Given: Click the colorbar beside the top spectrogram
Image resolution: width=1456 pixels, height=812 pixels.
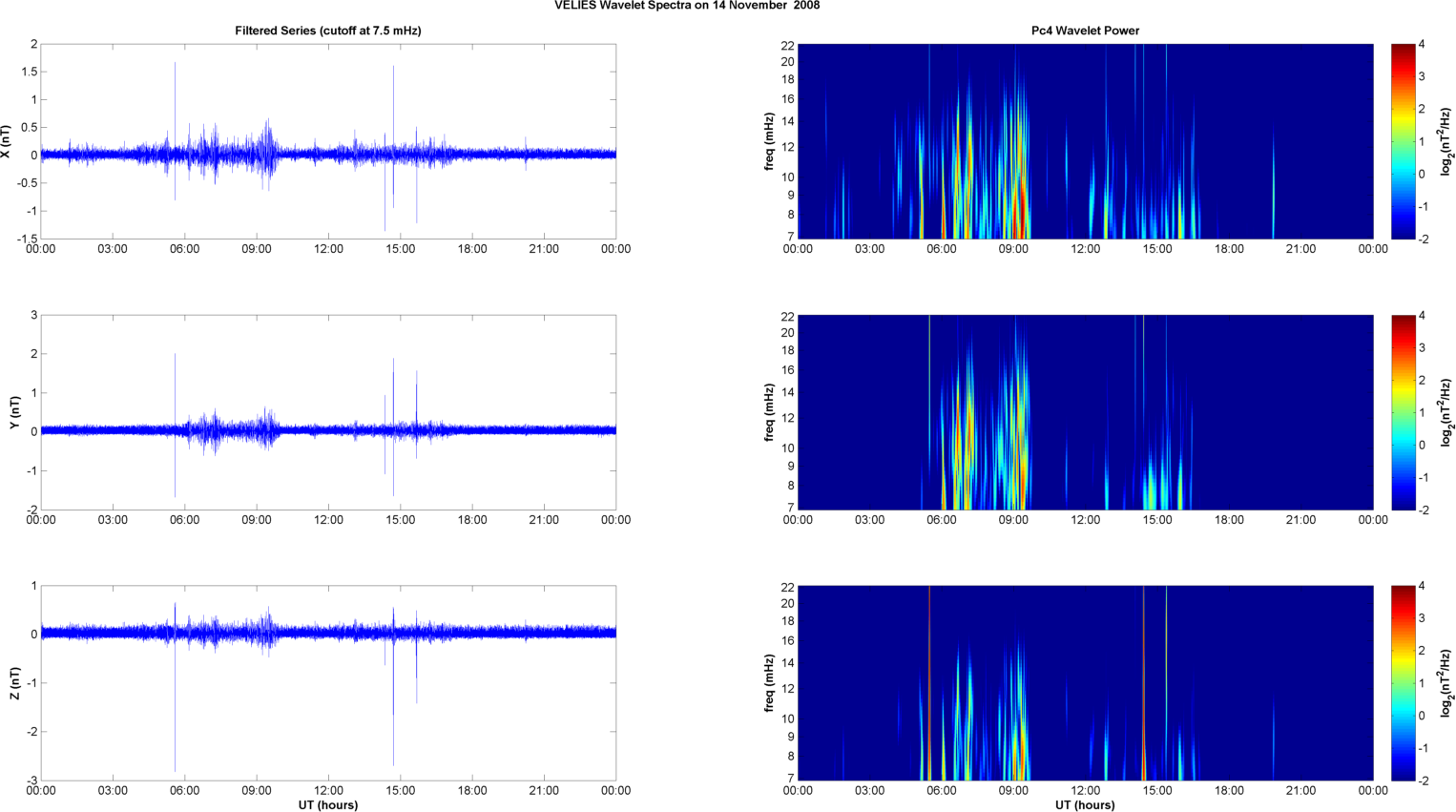Looking at the screenshot, I should pos(1404,141).
